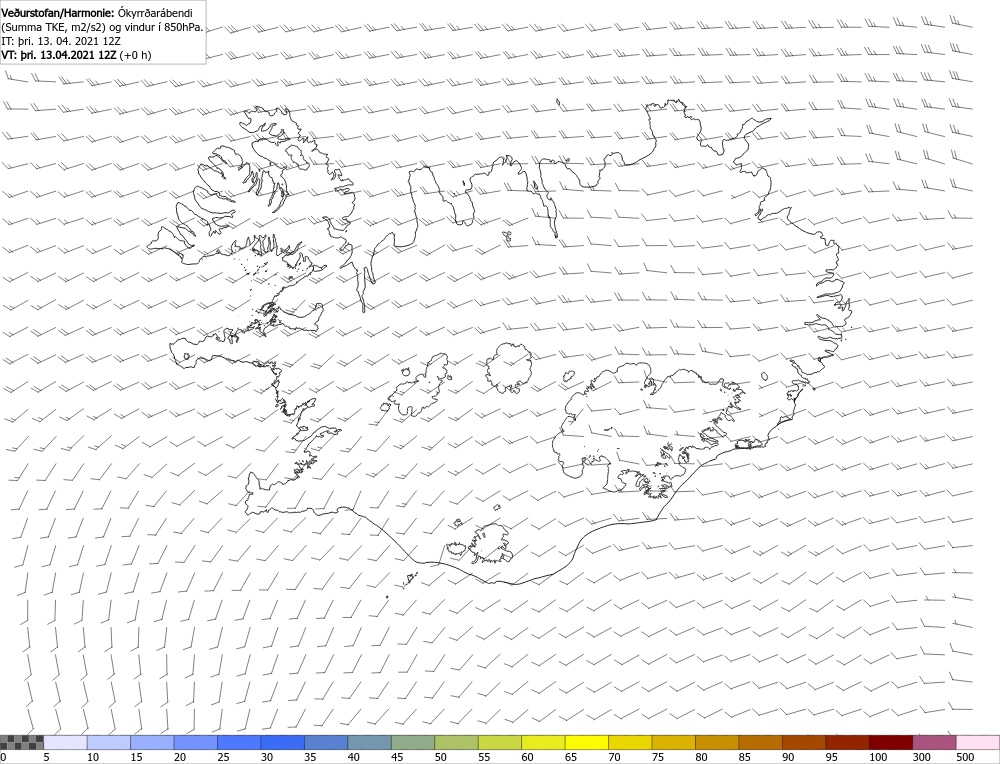Pick the light blue swatch between 10 and 15
Screen dimensions: 1000x764
[x=108, y=742]
